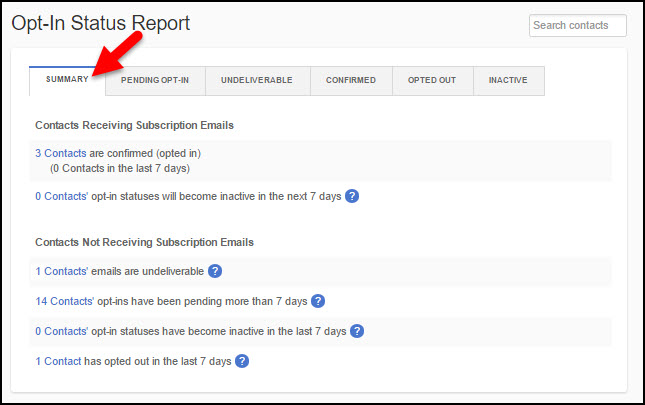Open the 1 Contacts undeliverable link
The height and width of the screenshot is (405, 645).
coord(60,271)
